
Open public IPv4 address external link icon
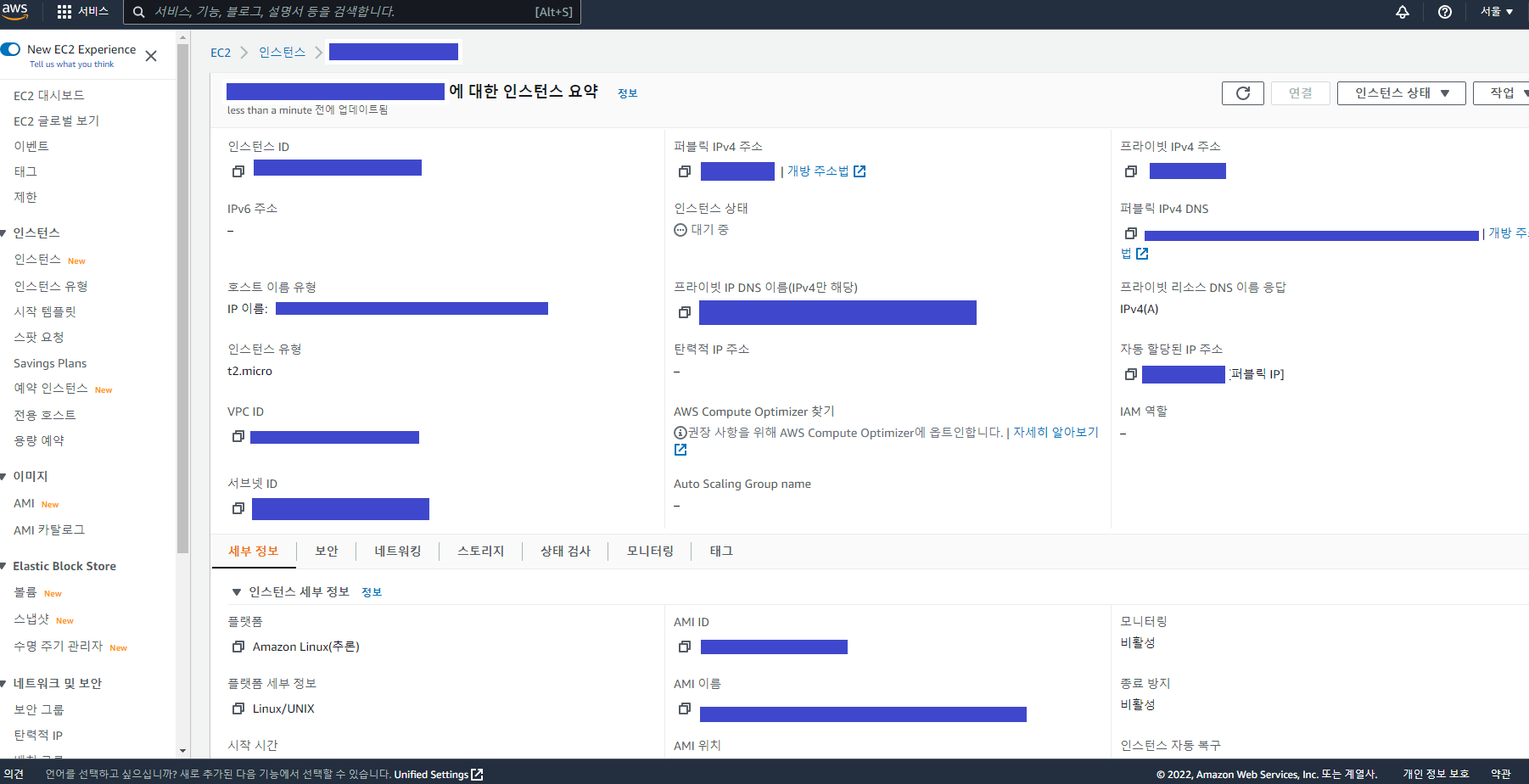860,171
